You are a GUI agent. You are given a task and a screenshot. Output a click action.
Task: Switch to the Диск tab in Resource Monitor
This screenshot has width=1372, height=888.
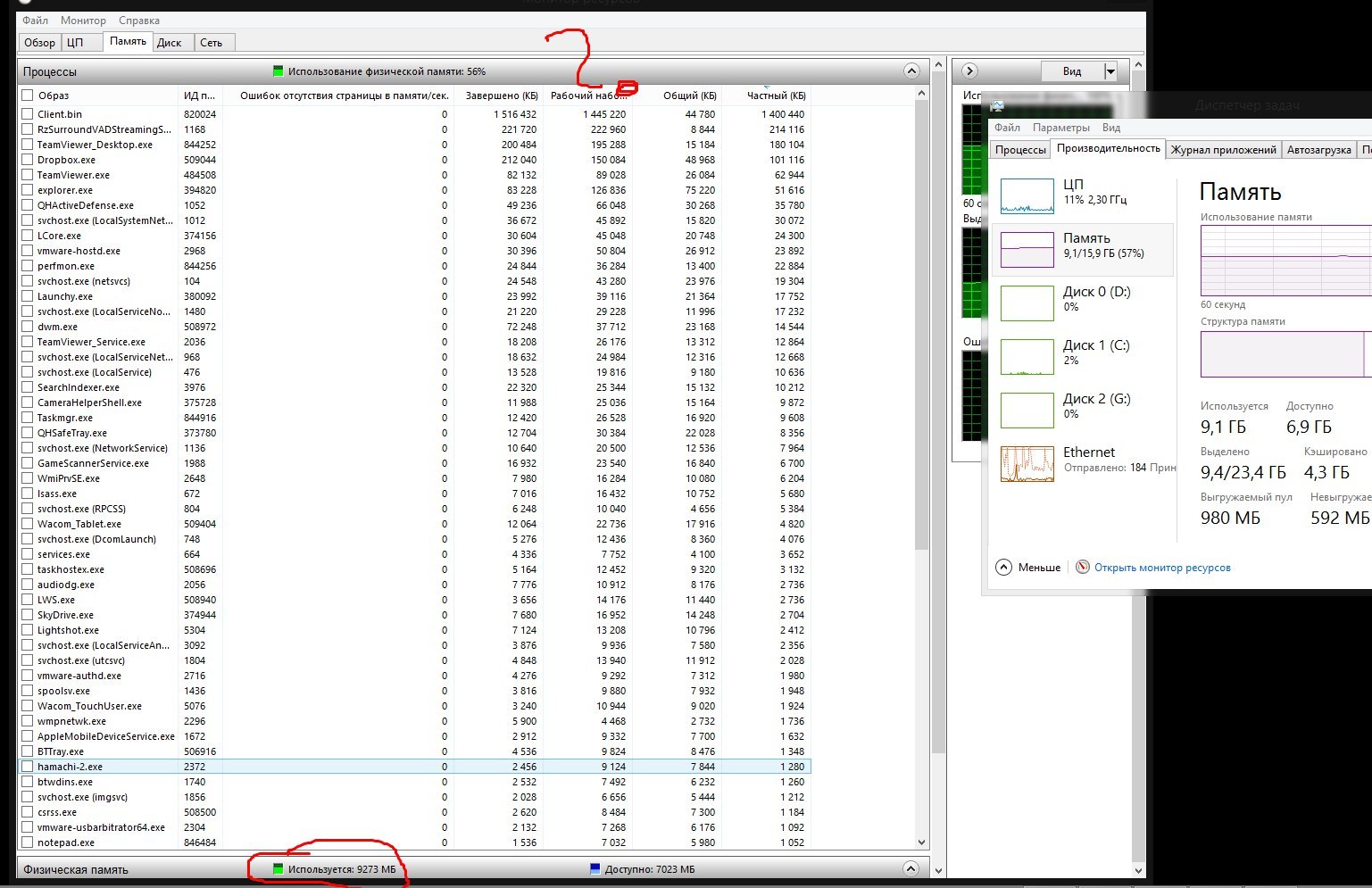(169, 42)
